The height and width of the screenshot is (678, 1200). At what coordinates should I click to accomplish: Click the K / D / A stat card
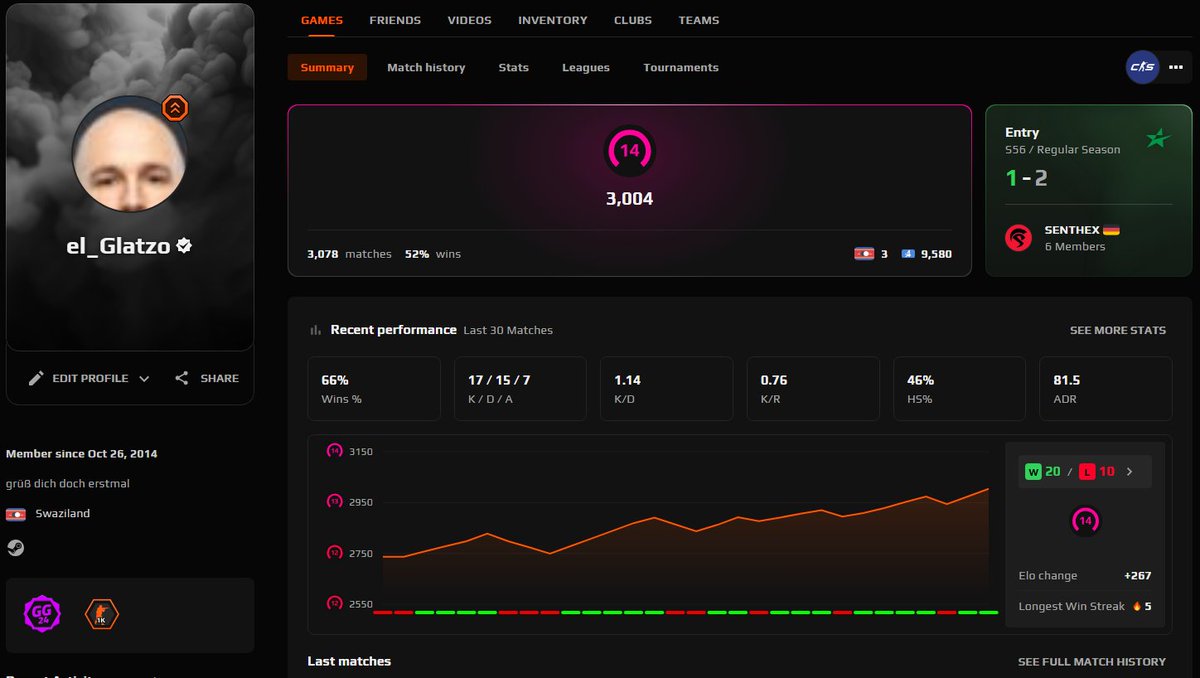520,389
